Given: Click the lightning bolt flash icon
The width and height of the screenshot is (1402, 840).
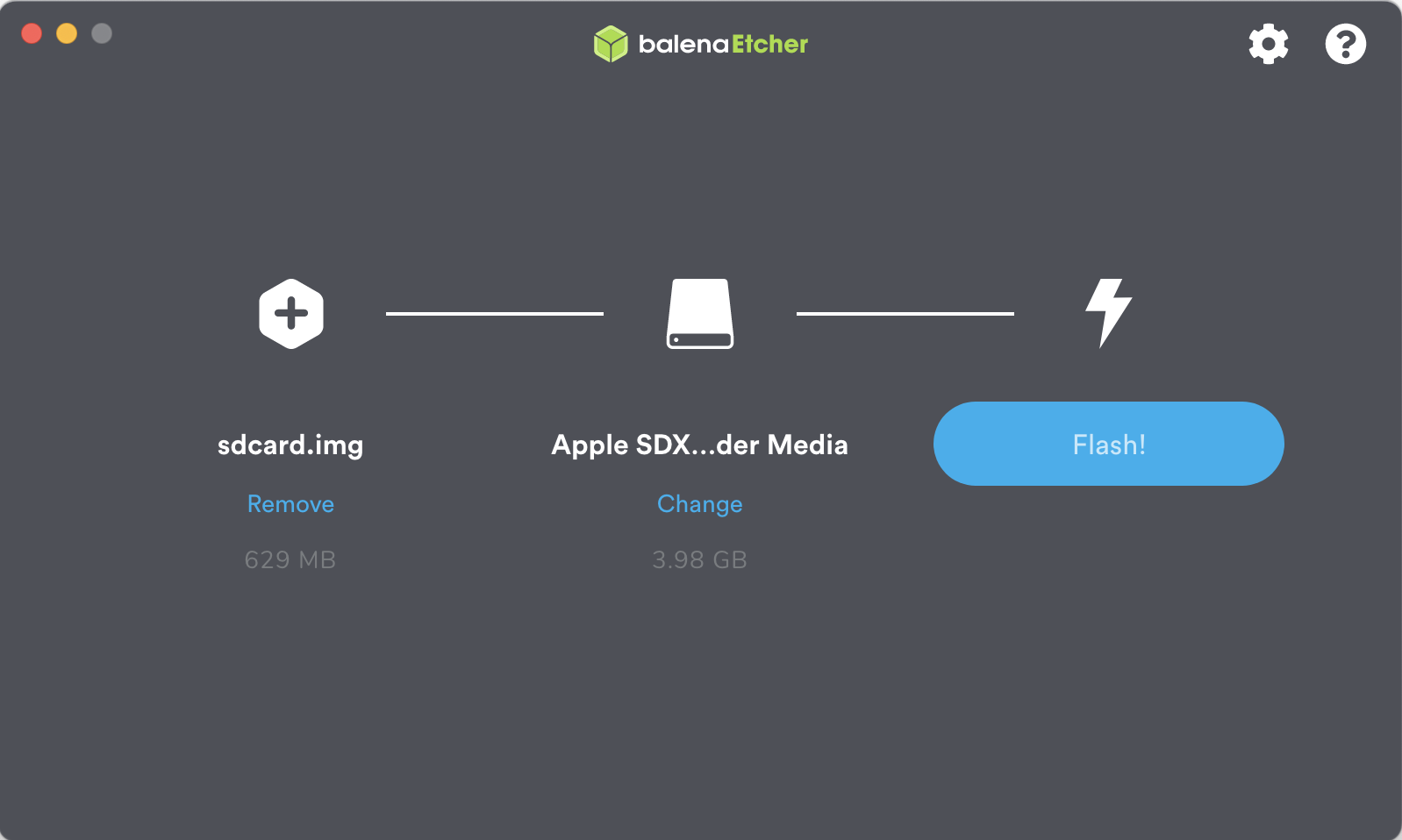Looking at the screenshot, I should tap(1109, 313).
